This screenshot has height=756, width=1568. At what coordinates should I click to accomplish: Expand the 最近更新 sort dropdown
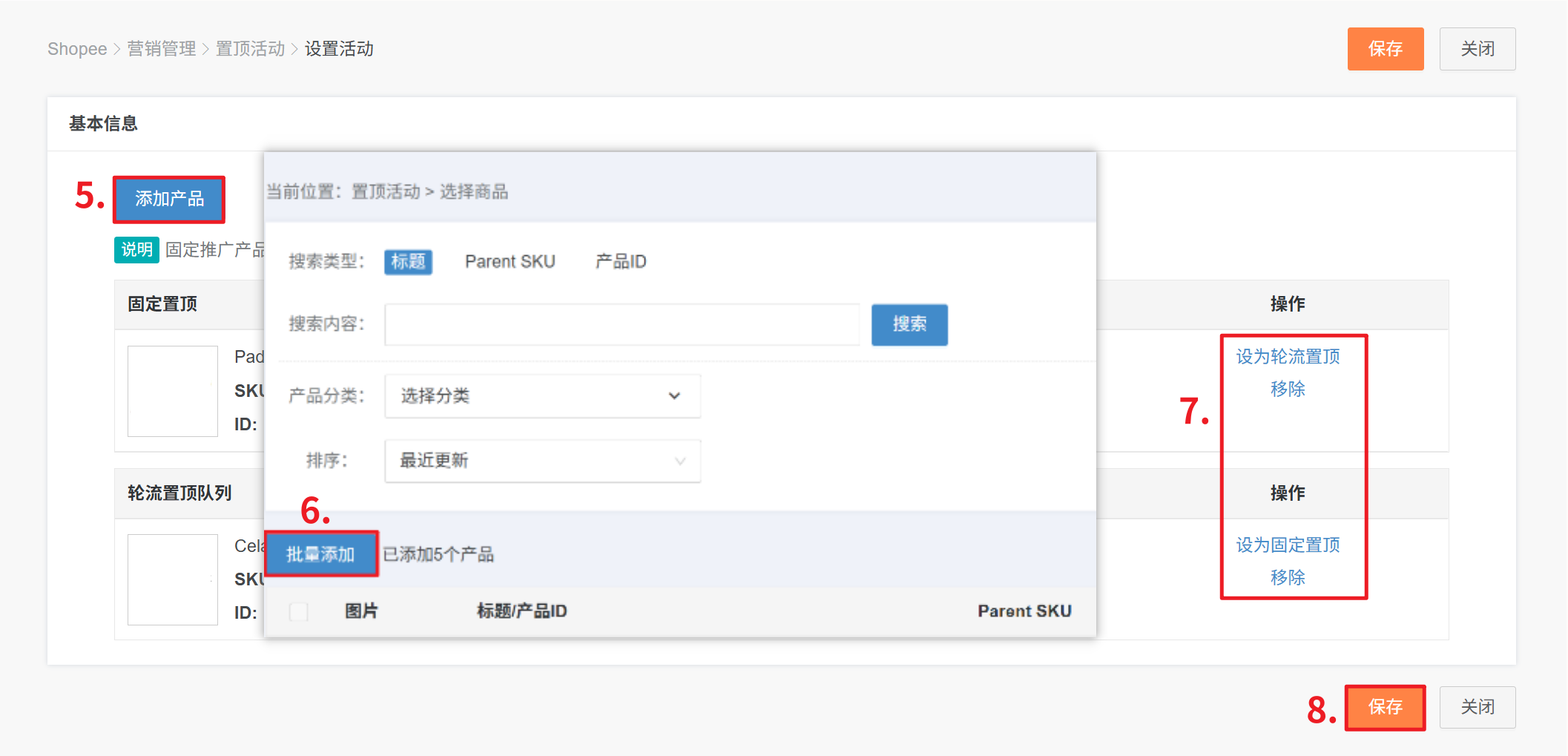(542, 461)
